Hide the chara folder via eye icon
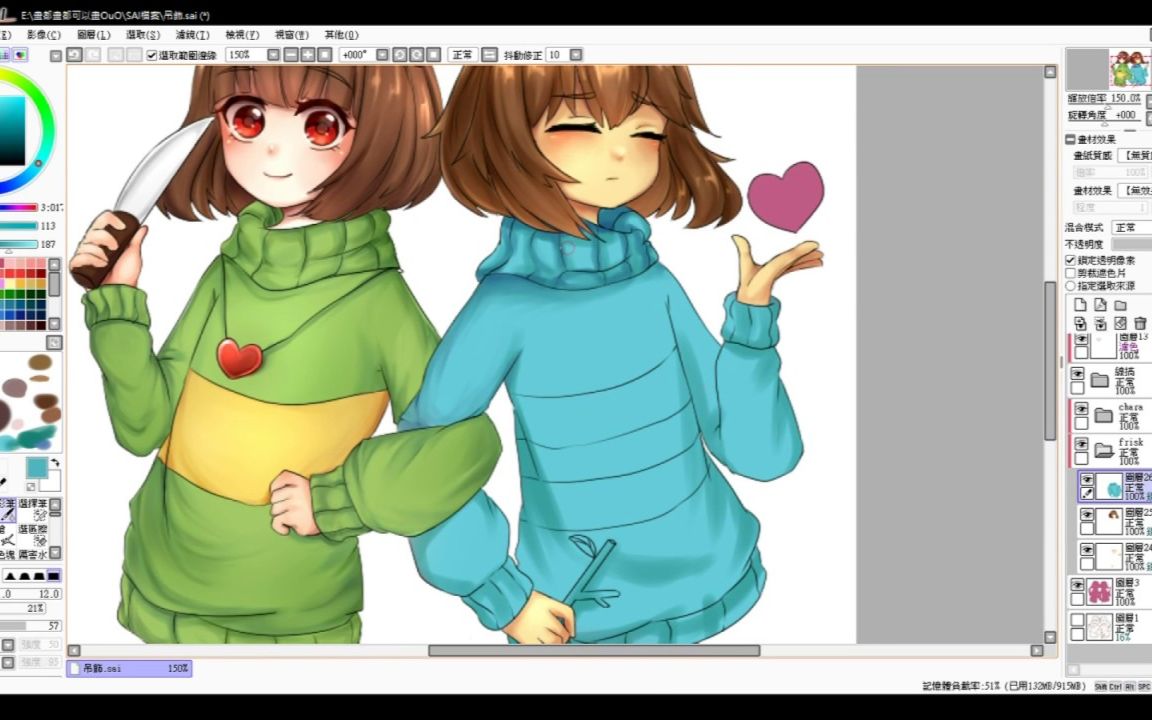 tap(1081, 408)
